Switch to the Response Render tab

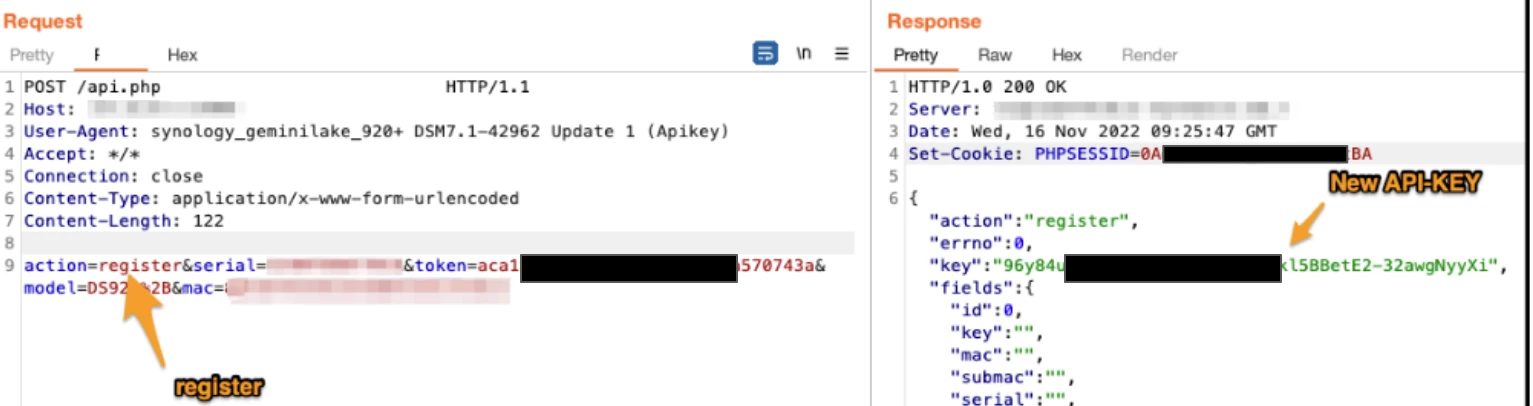[x=1149, y=55]
